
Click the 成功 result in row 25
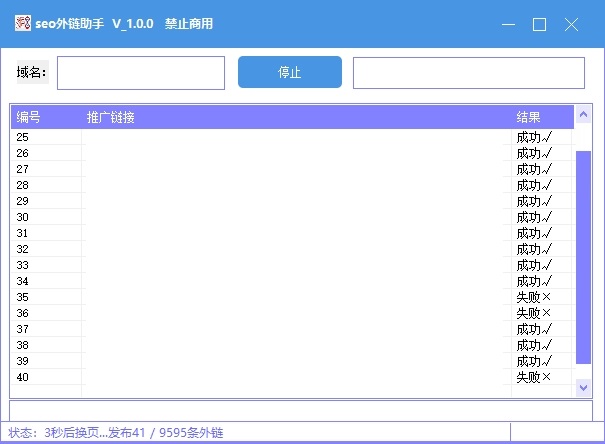(x=534, y=137)
